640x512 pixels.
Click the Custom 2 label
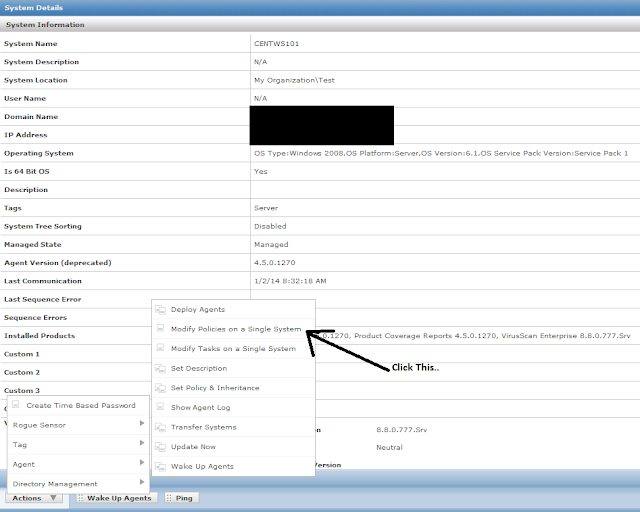coord(22,372)
